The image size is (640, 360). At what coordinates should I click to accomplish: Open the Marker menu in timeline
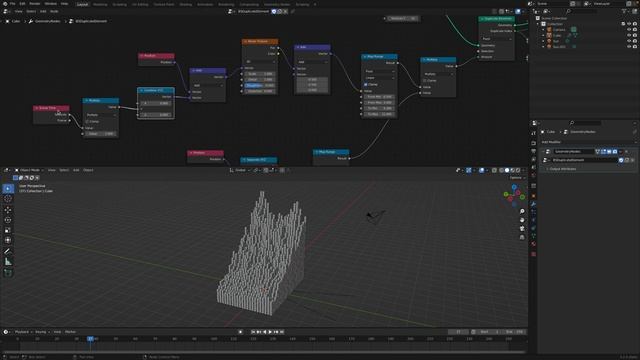pos(70,332)
